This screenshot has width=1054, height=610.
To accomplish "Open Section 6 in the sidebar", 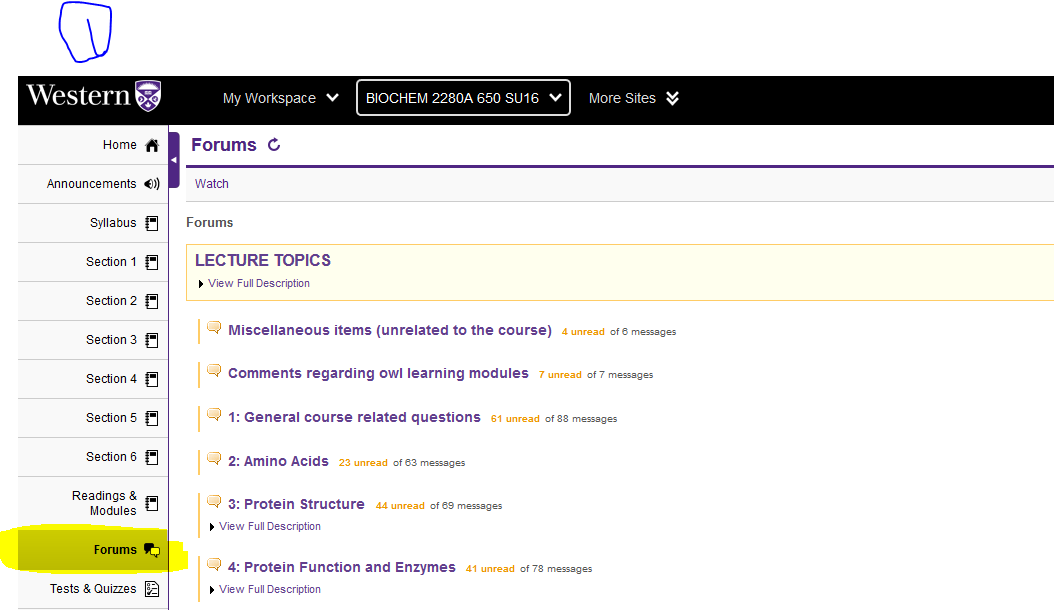I will click(93, 457).
